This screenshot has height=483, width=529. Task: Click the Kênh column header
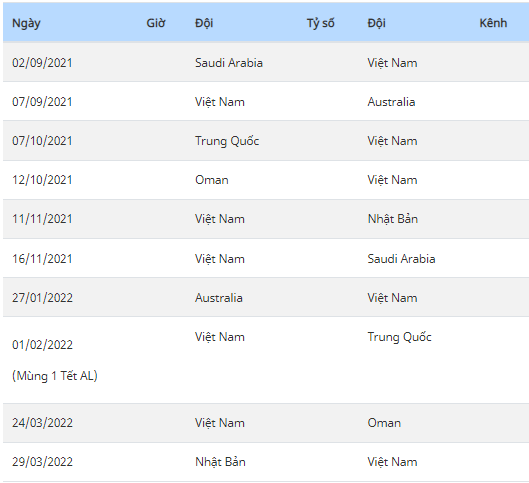click(493, 23)
